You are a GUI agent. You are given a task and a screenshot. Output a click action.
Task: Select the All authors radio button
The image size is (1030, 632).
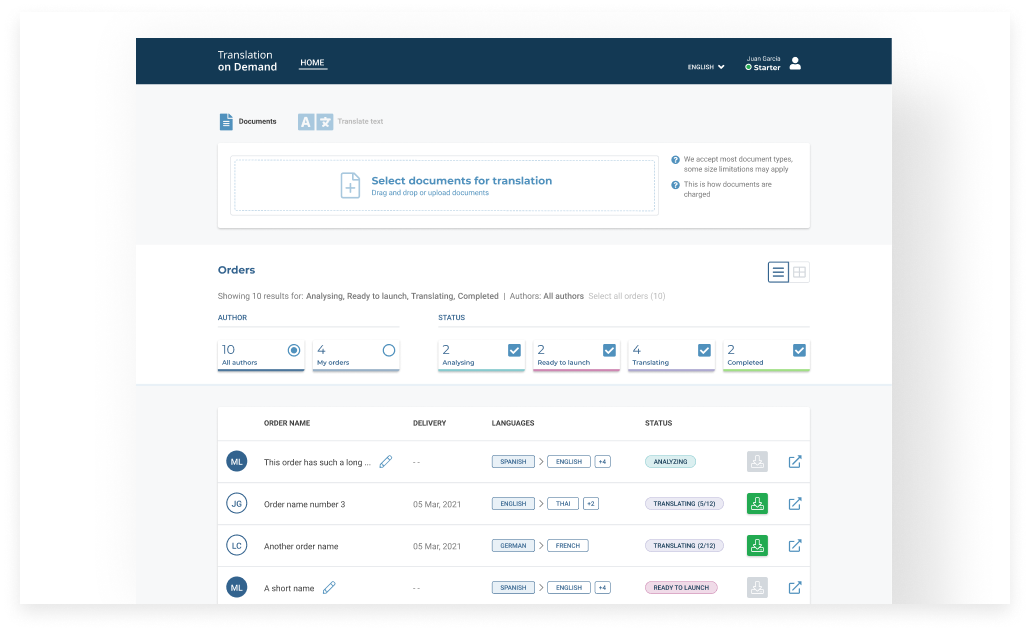[x=294, y=350]
